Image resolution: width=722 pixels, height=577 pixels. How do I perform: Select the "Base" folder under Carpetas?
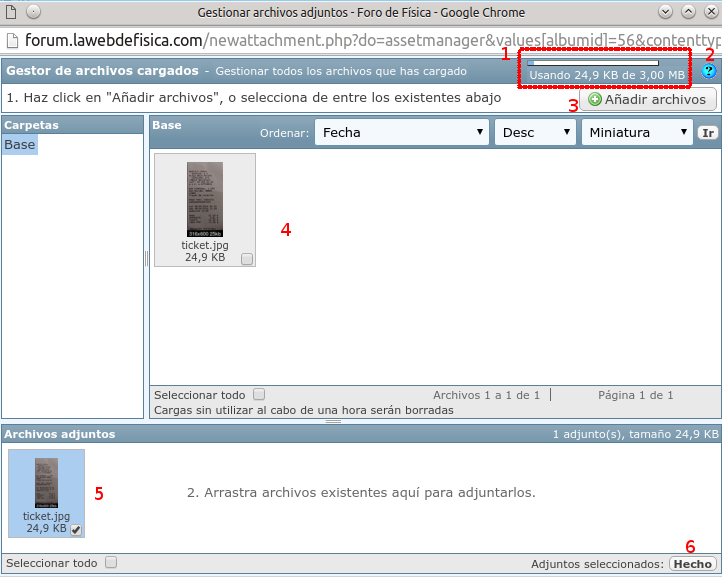pos(20,145)
